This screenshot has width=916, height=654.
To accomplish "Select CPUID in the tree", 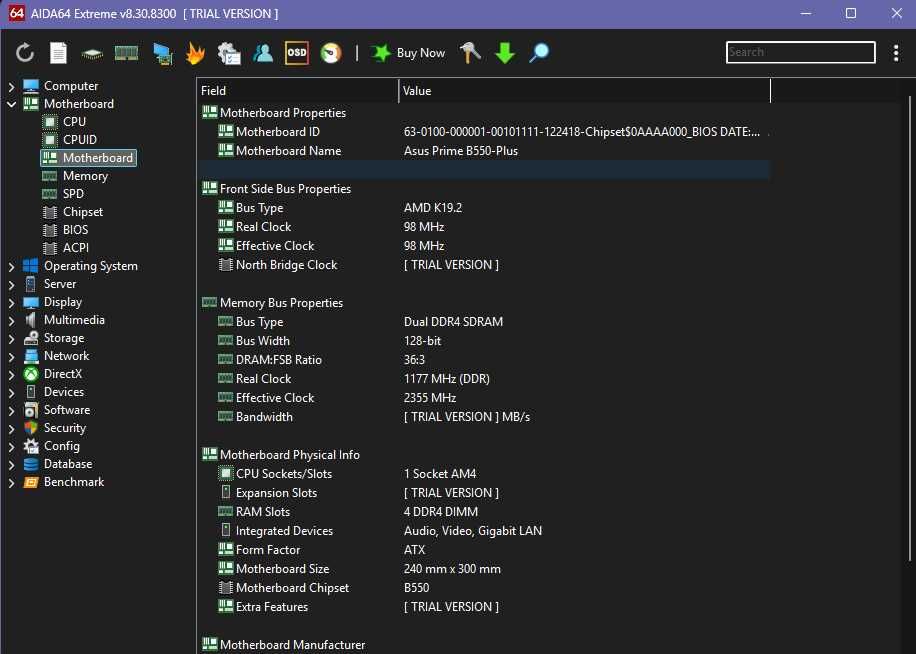I will 79,140.
